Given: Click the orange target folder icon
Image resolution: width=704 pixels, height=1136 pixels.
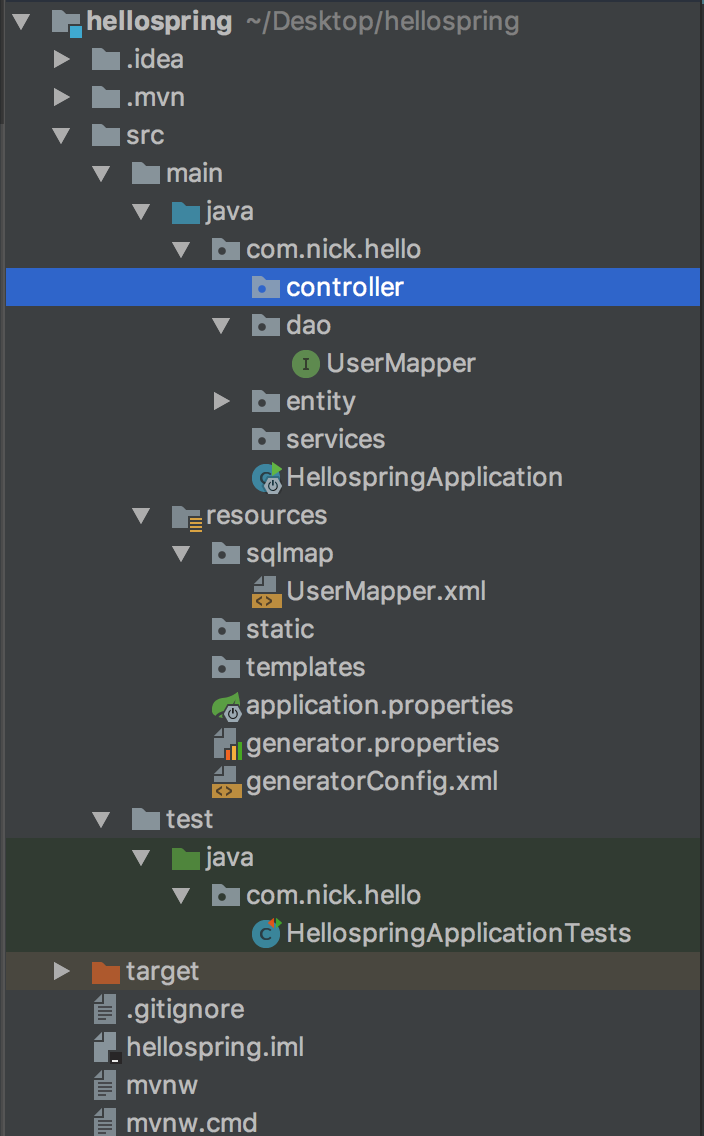Looking at the screenshot, I should tap(106, 972).
